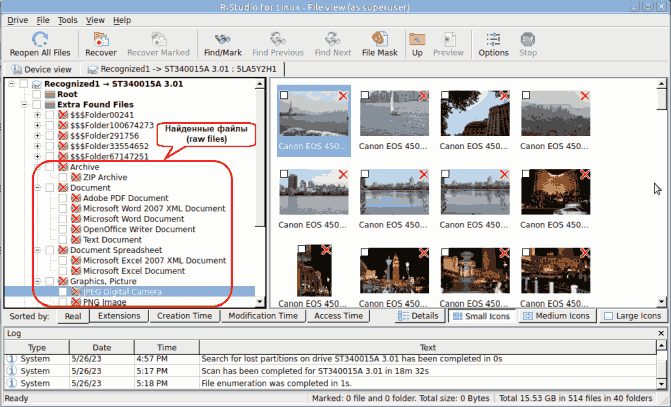
Task: Mark the $$$Folder100674273 checkbox
Action: pyautogui.click(x=50, y=125)
